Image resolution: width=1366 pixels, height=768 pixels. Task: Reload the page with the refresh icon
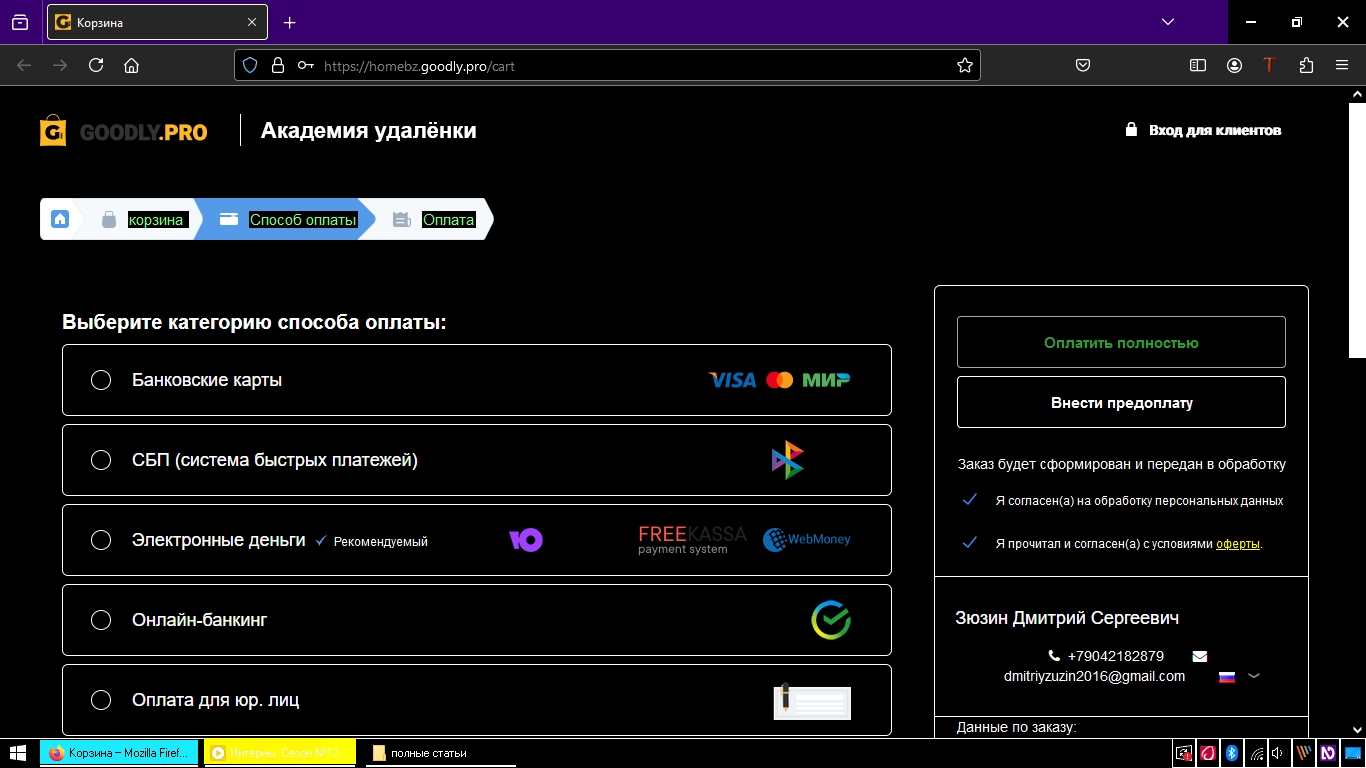[96, 65]
